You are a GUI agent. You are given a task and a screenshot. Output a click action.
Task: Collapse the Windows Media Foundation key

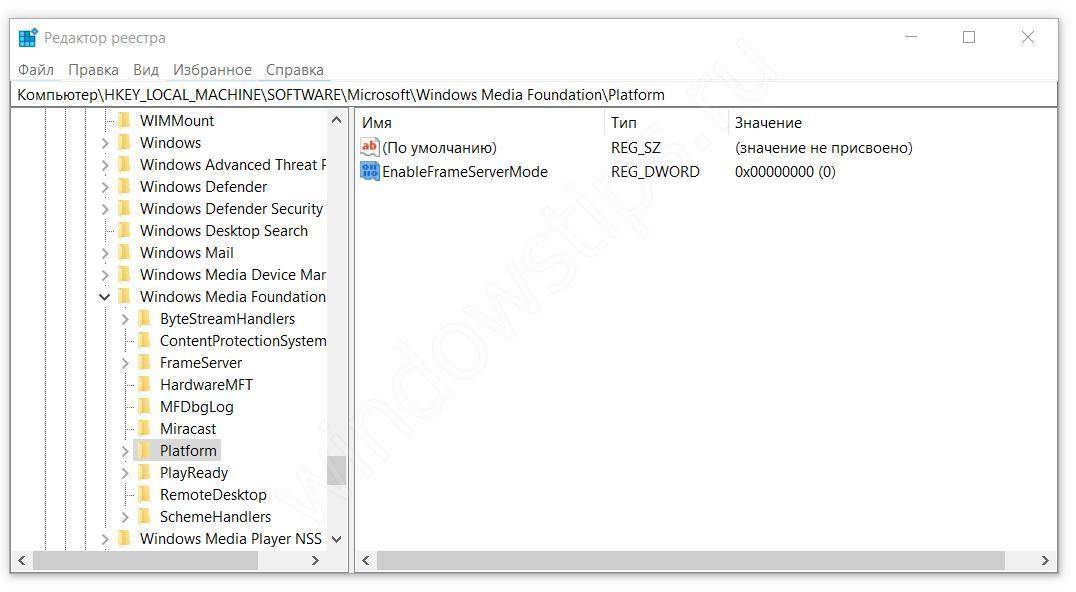(104, 297)
